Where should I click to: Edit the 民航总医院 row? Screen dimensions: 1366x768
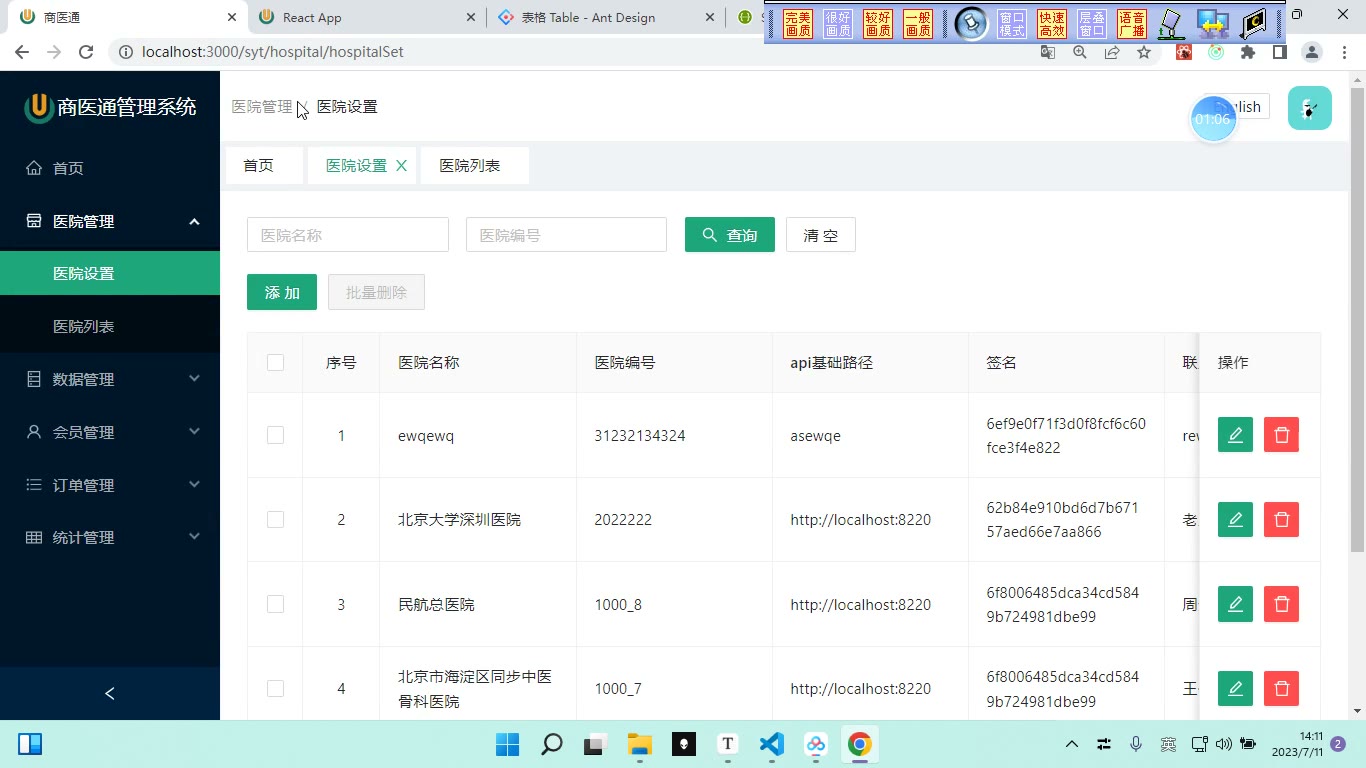click(1235, 604)
